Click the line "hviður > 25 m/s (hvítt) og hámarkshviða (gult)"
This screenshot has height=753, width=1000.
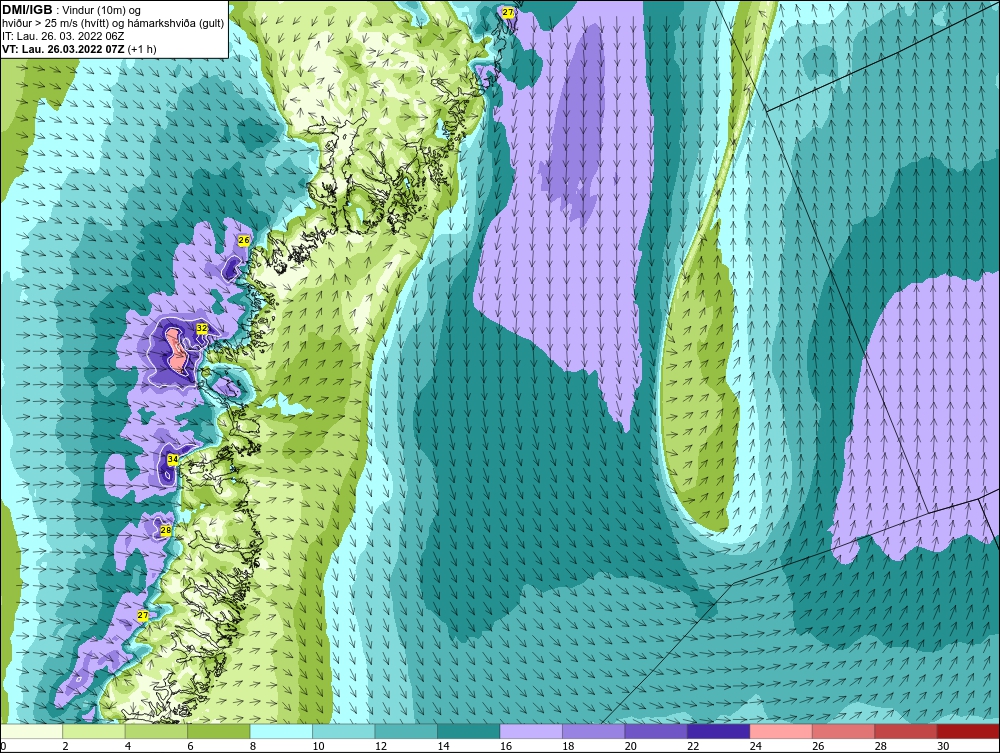click(113, 24)
